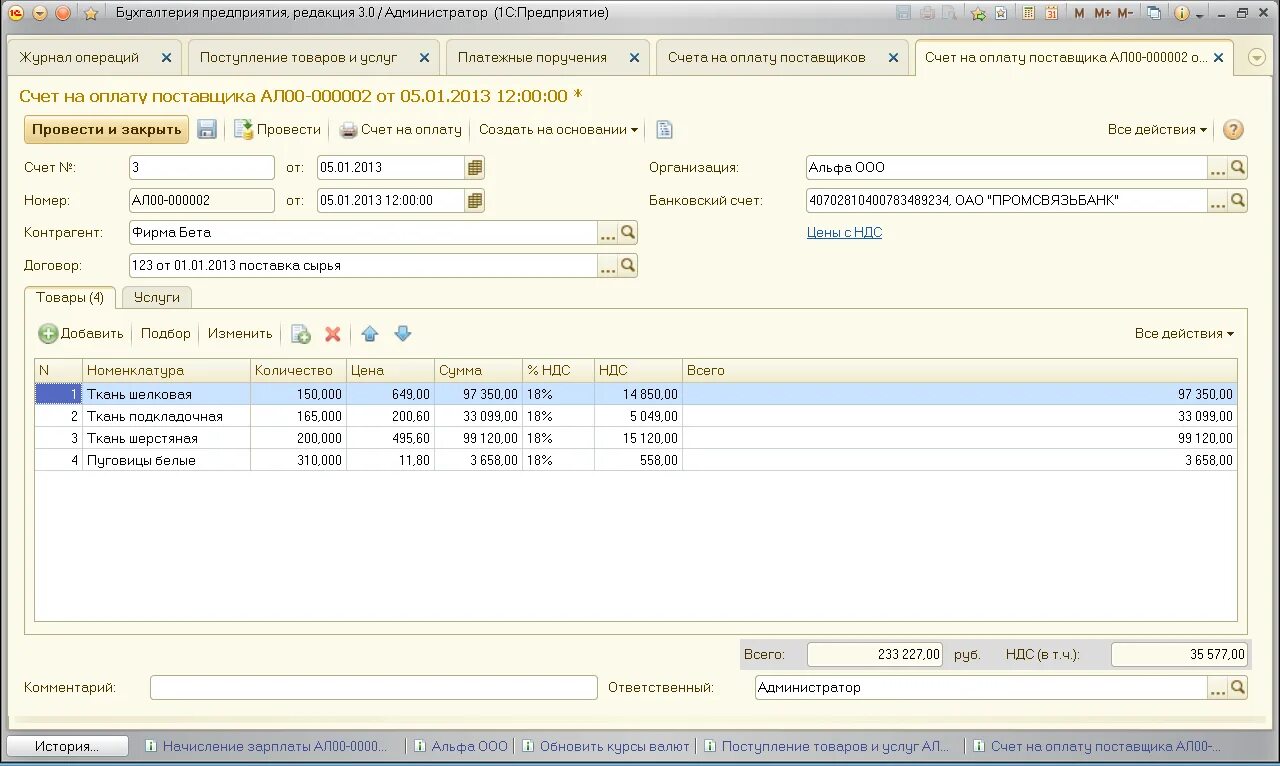
Task: Click the info icon in title bar
Action: (1182, 13)
